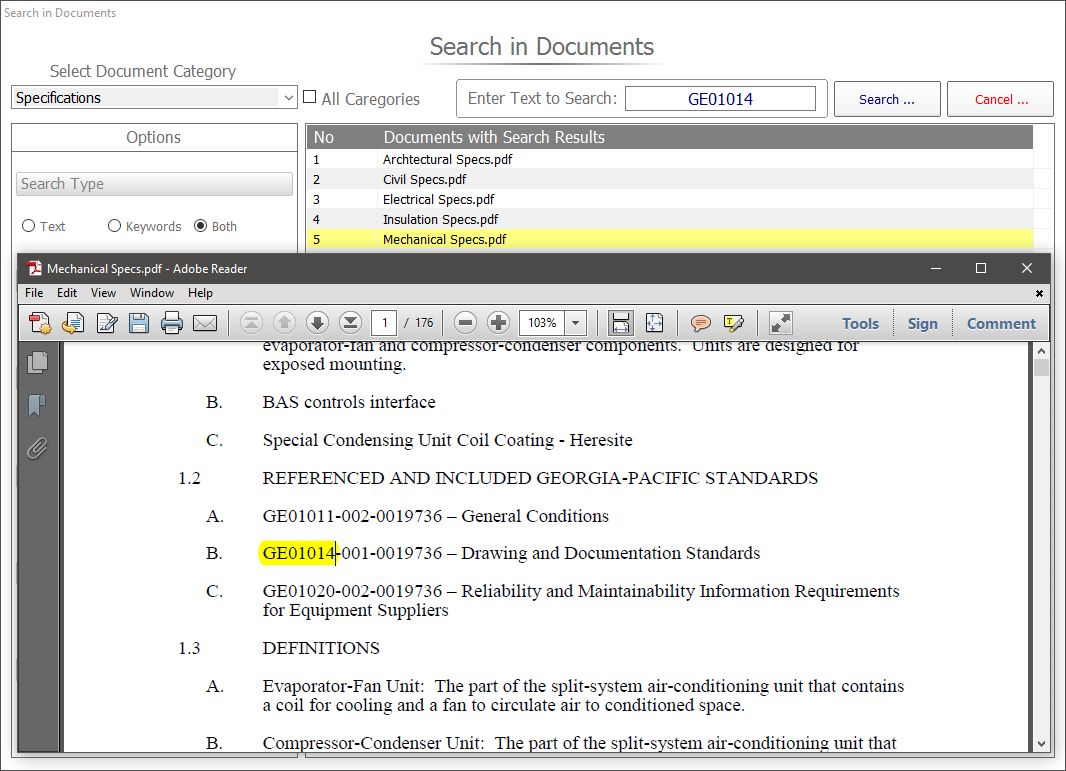Screen dimensions: 1066x771
Task: Select the Text radio button
Action: click(x=29, y=226)
